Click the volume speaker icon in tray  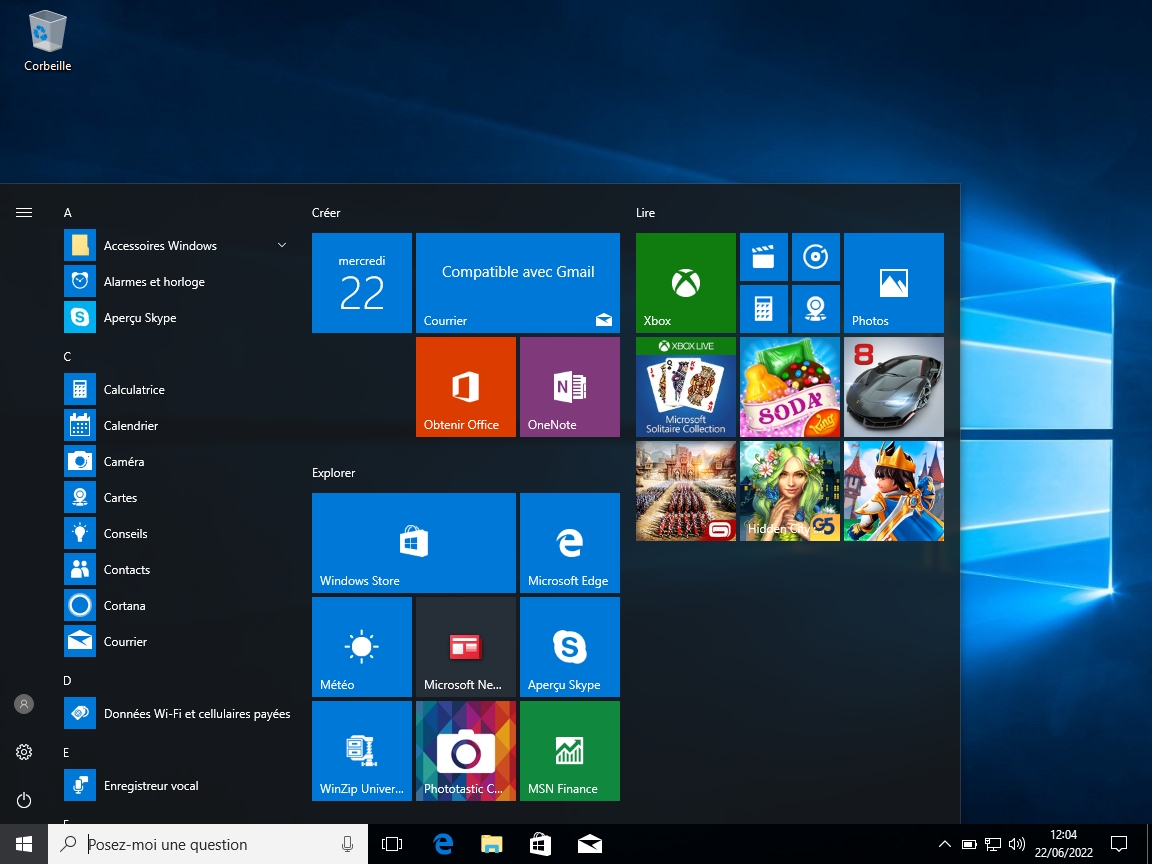pyautogui.click(x=1017, y=844)
